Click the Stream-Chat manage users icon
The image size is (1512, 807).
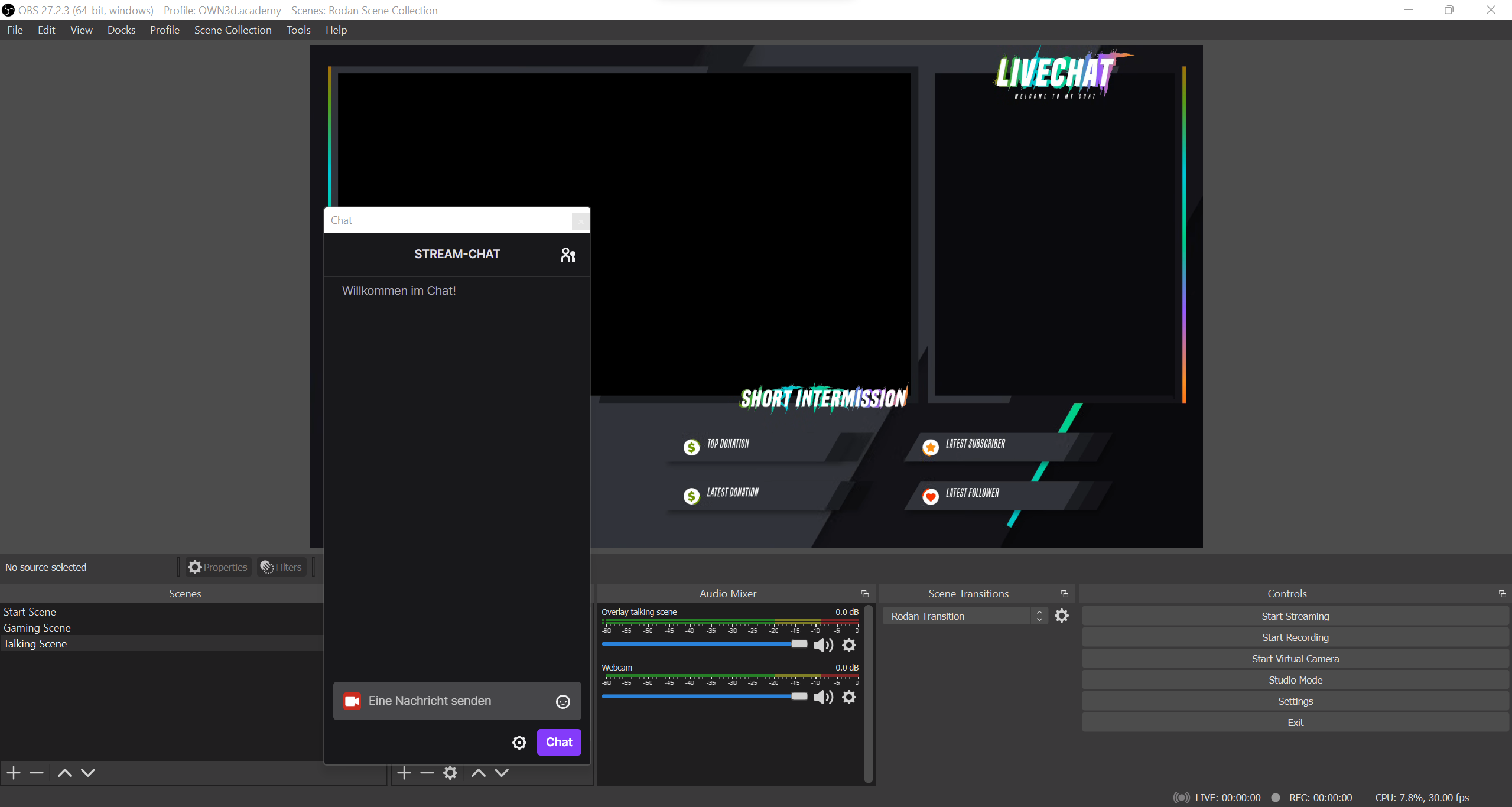[x=568, y=254]
